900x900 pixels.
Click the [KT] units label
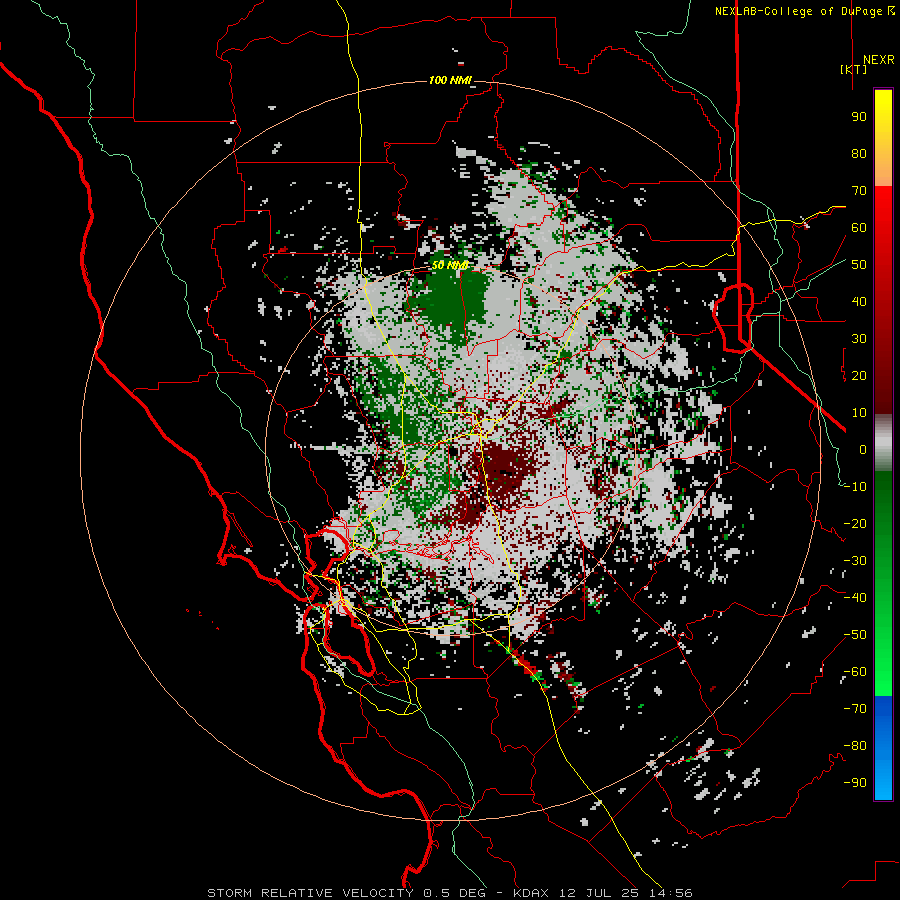pyautogui.click(x=854, y=69)
